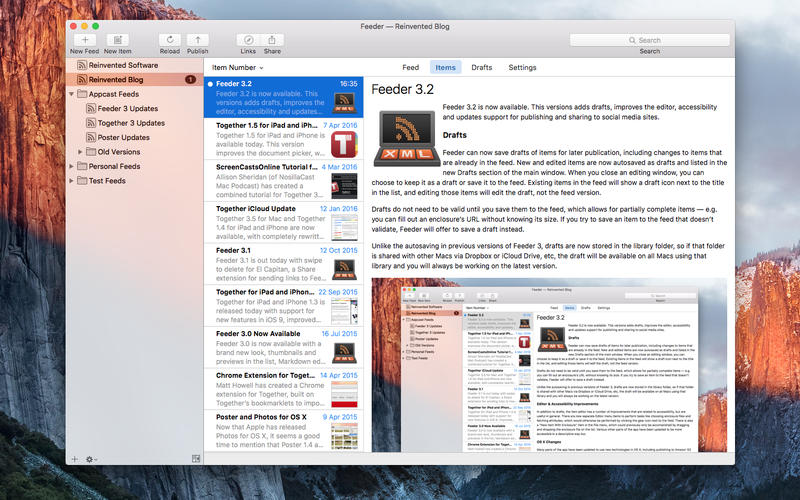Click the large Feeder XML icon in preview
This screenshot has width=800, height=500.
407,138
